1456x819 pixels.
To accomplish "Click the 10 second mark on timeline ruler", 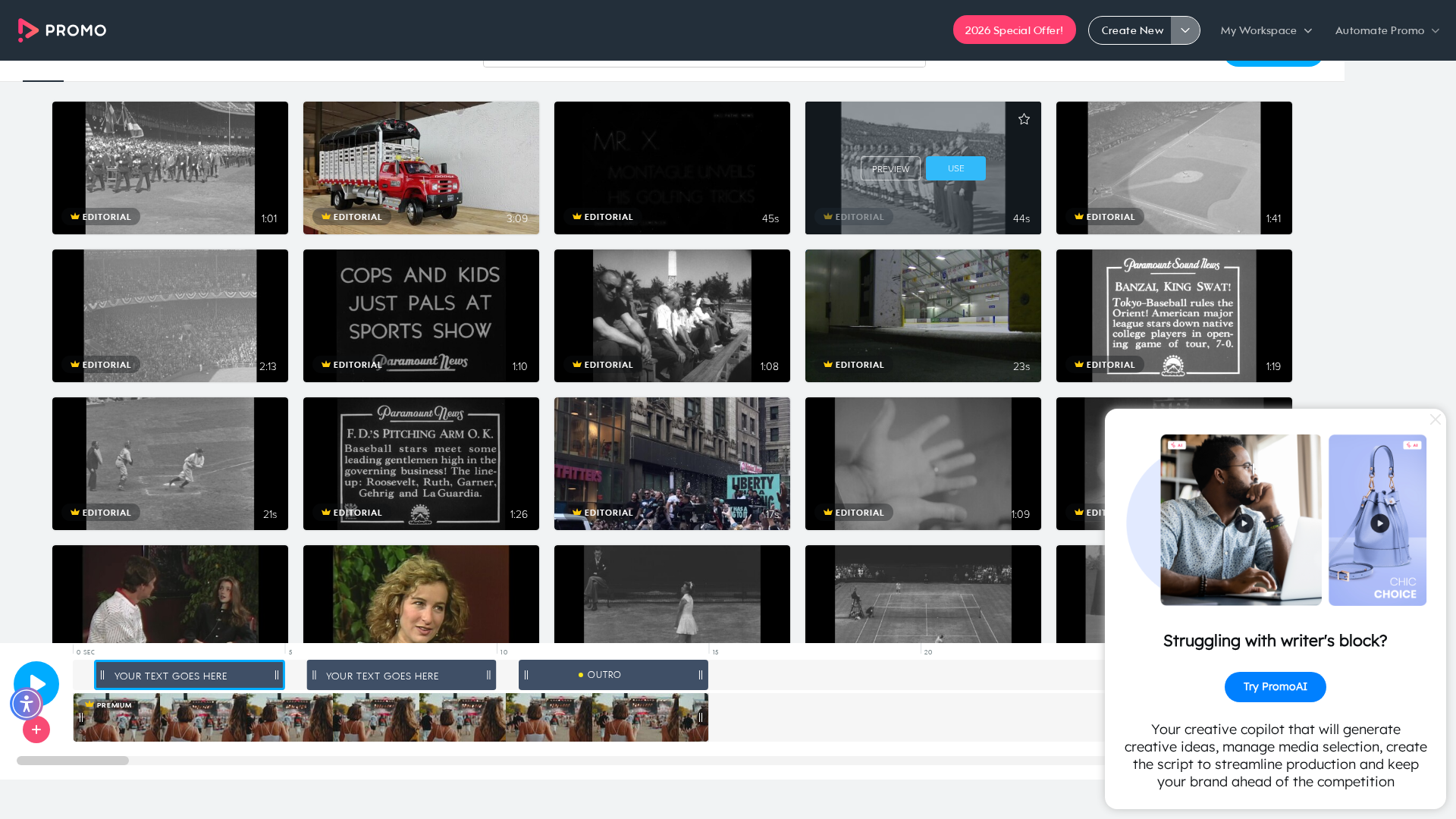I will [x=503, y=651].
